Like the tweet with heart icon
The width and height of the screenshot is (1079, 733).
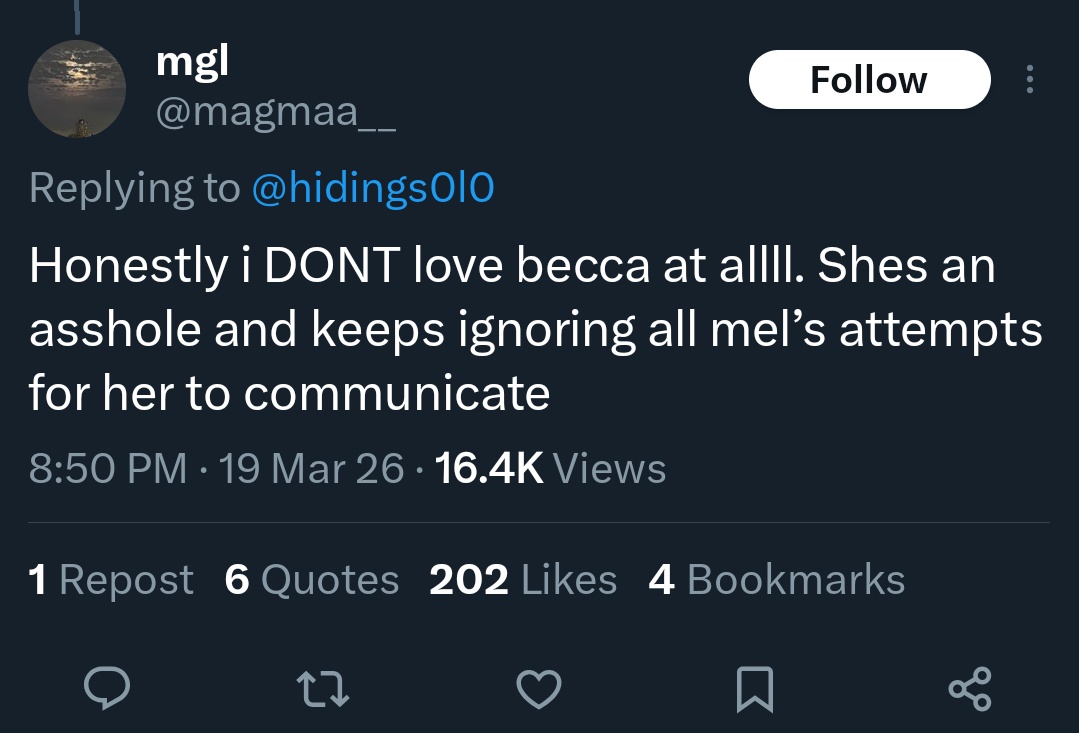(x=538, y=689)
